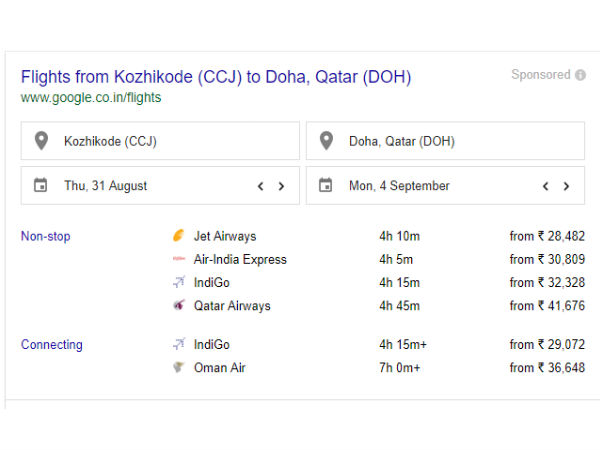Screen dimensions: 600x450
Task: Advance return date to next day
Action: (x=566, y=186)
